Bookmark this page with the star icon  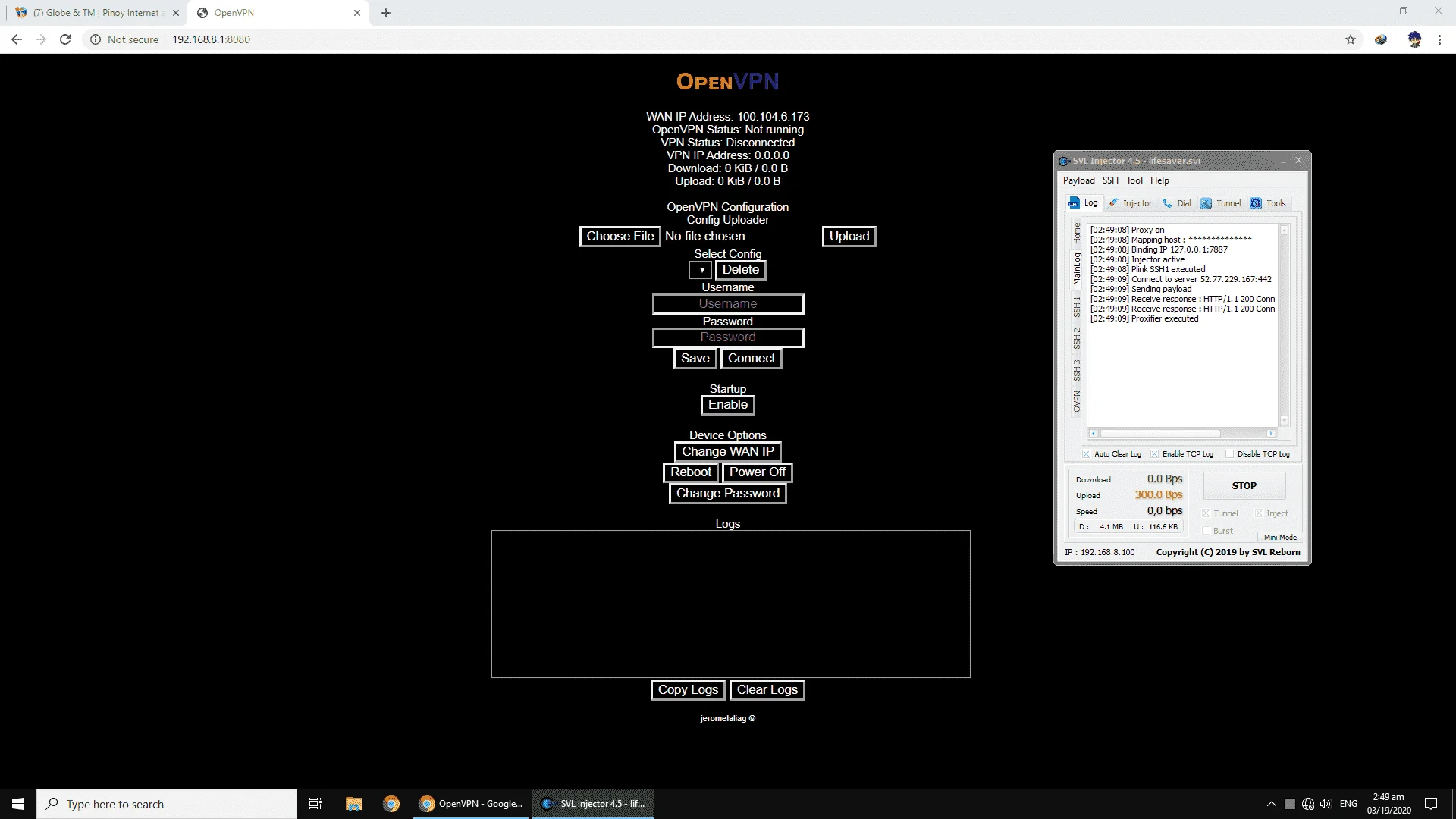click(x=1351, y=39)
